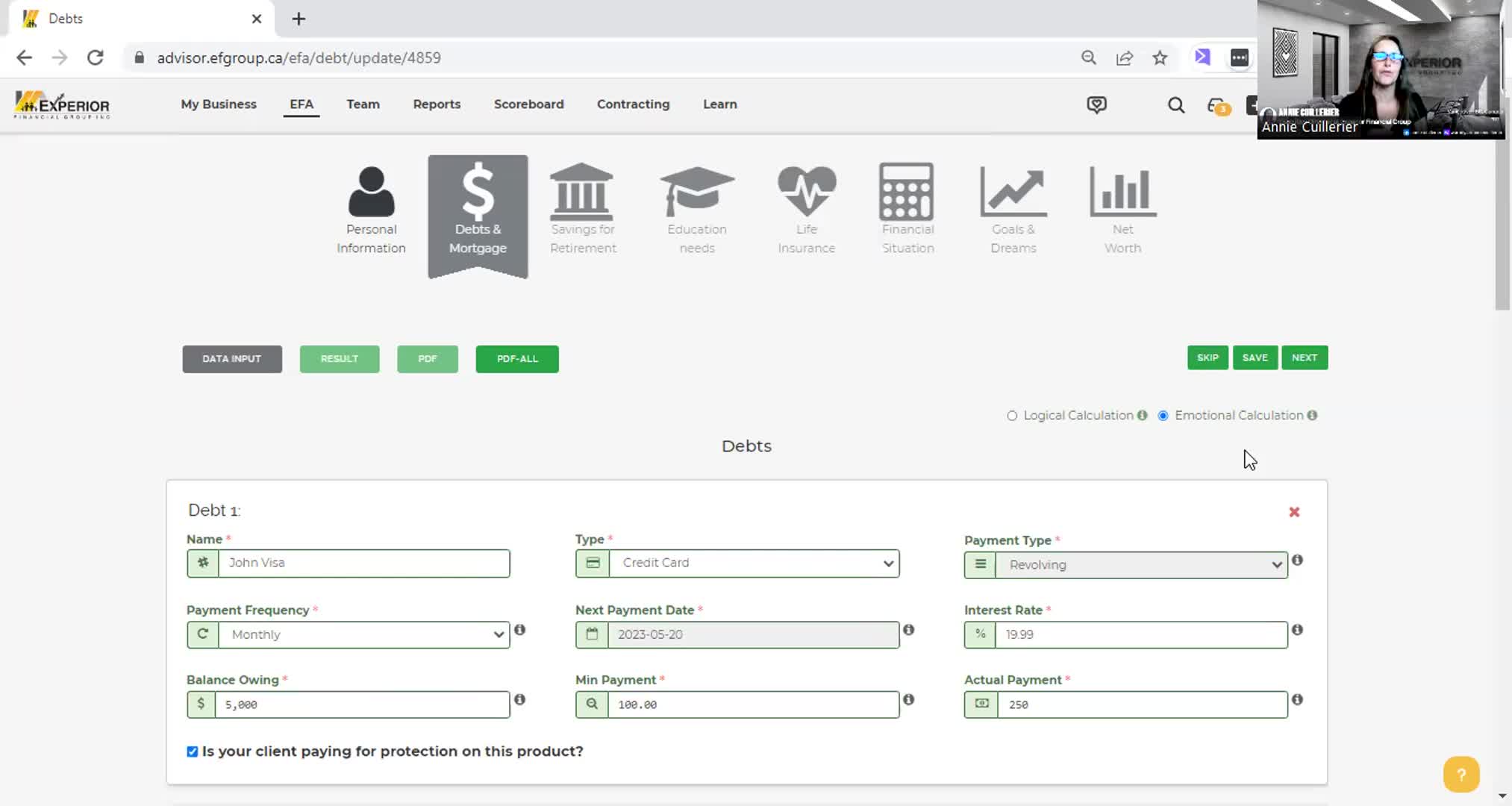Click the Personal Information person icon

[x=371, y=192]
